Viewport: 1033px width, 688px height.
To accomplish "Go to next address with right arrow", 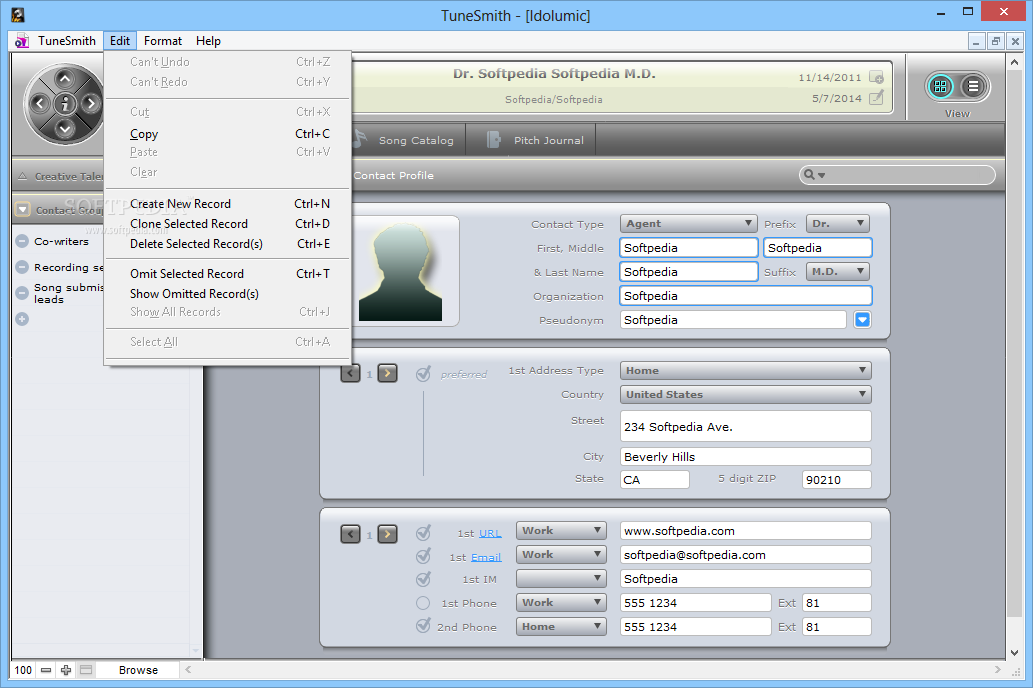I will point(387,374).
